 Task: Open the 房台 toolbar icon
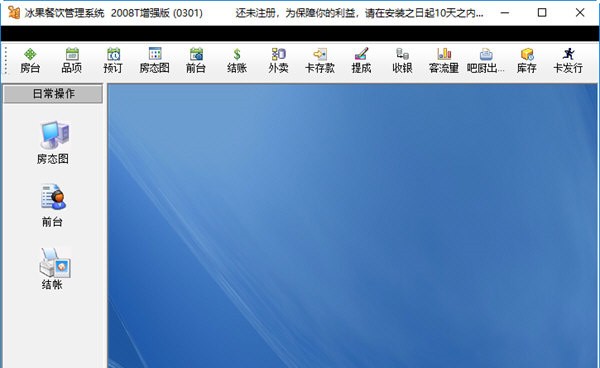pyautogui.click(x=30, y=60)
